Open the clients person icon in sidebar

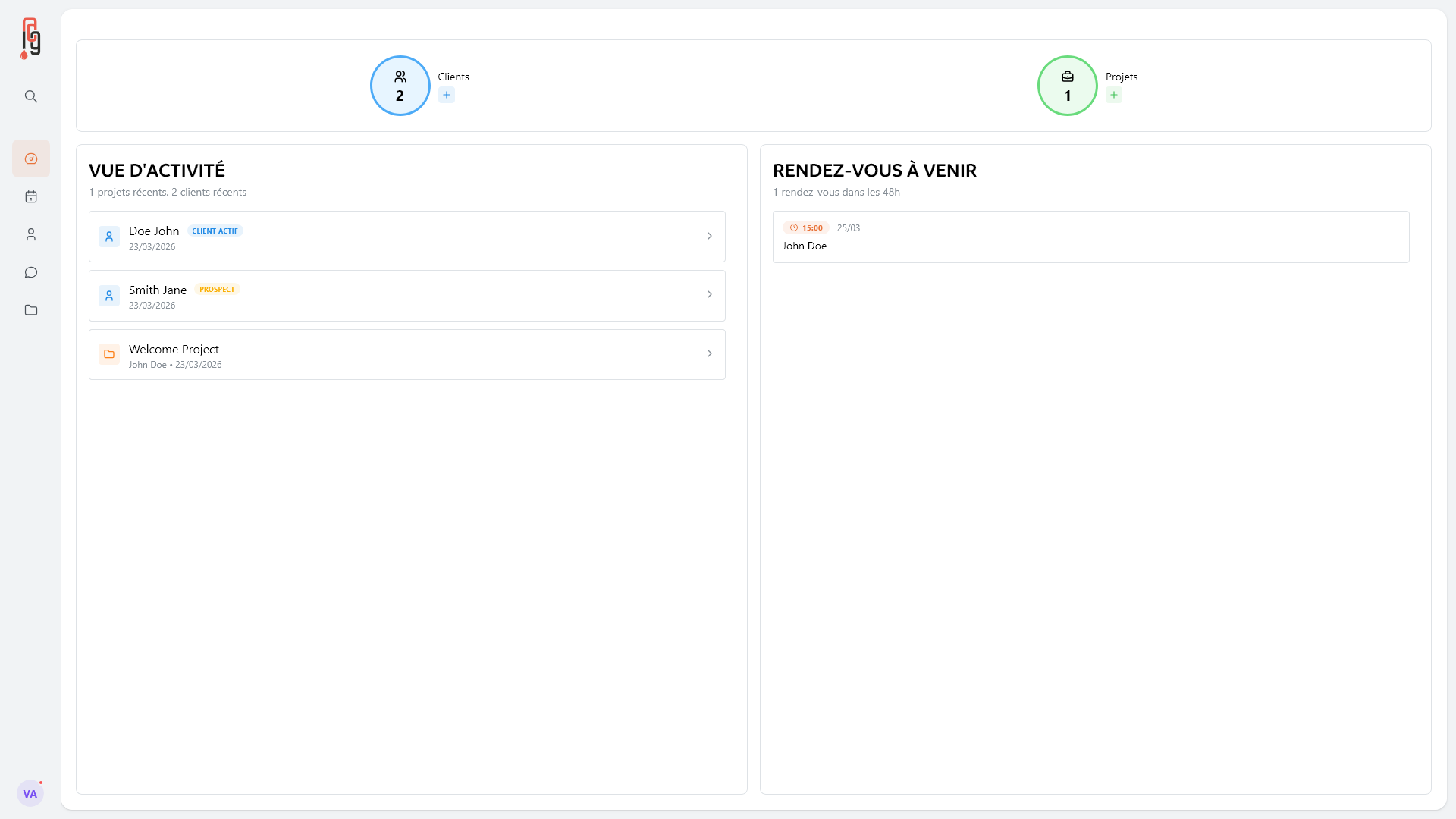(x=31, y=234)
